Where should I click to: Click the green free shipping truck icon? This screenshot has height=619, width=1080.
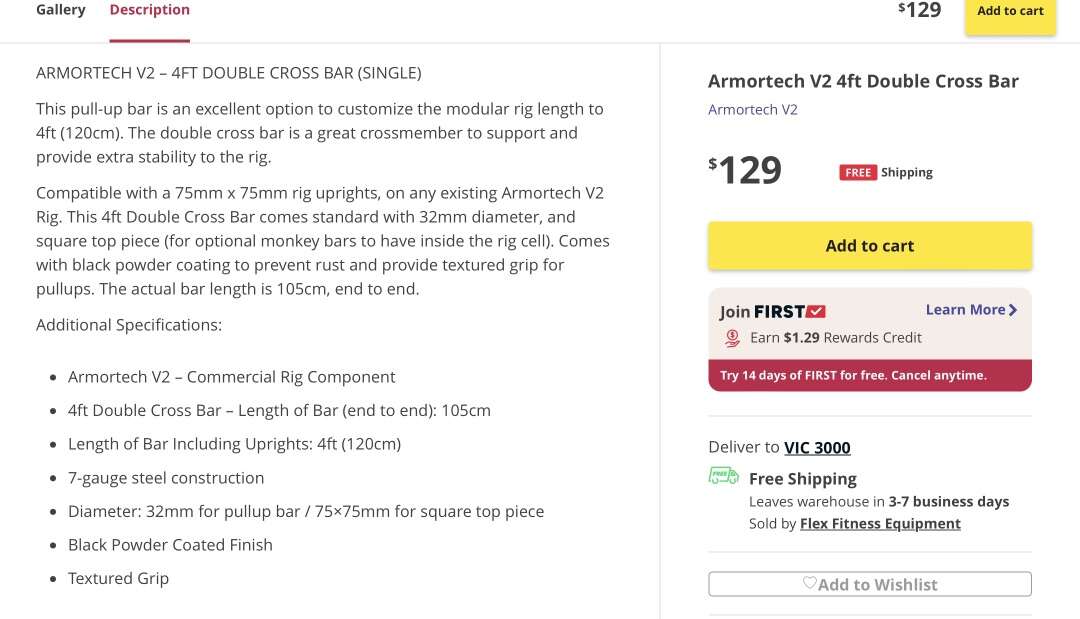(x=723, y=476)
